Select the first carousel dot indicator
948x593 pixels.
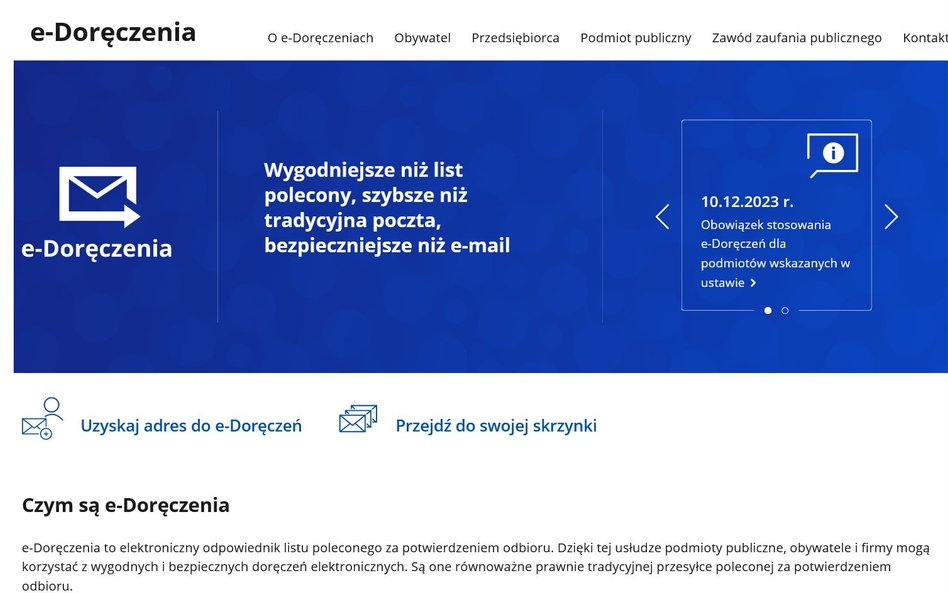click(x=768, y=310)
